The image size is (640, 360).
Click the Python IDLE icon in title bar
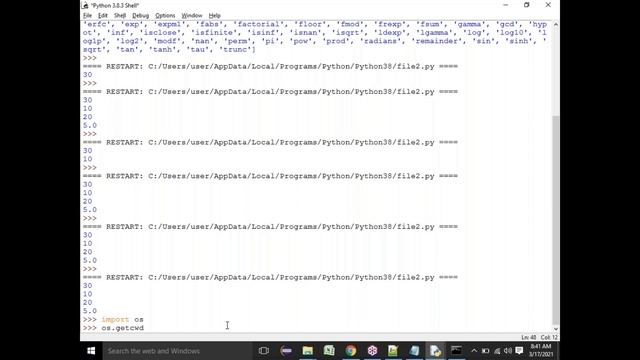point(85,5)
